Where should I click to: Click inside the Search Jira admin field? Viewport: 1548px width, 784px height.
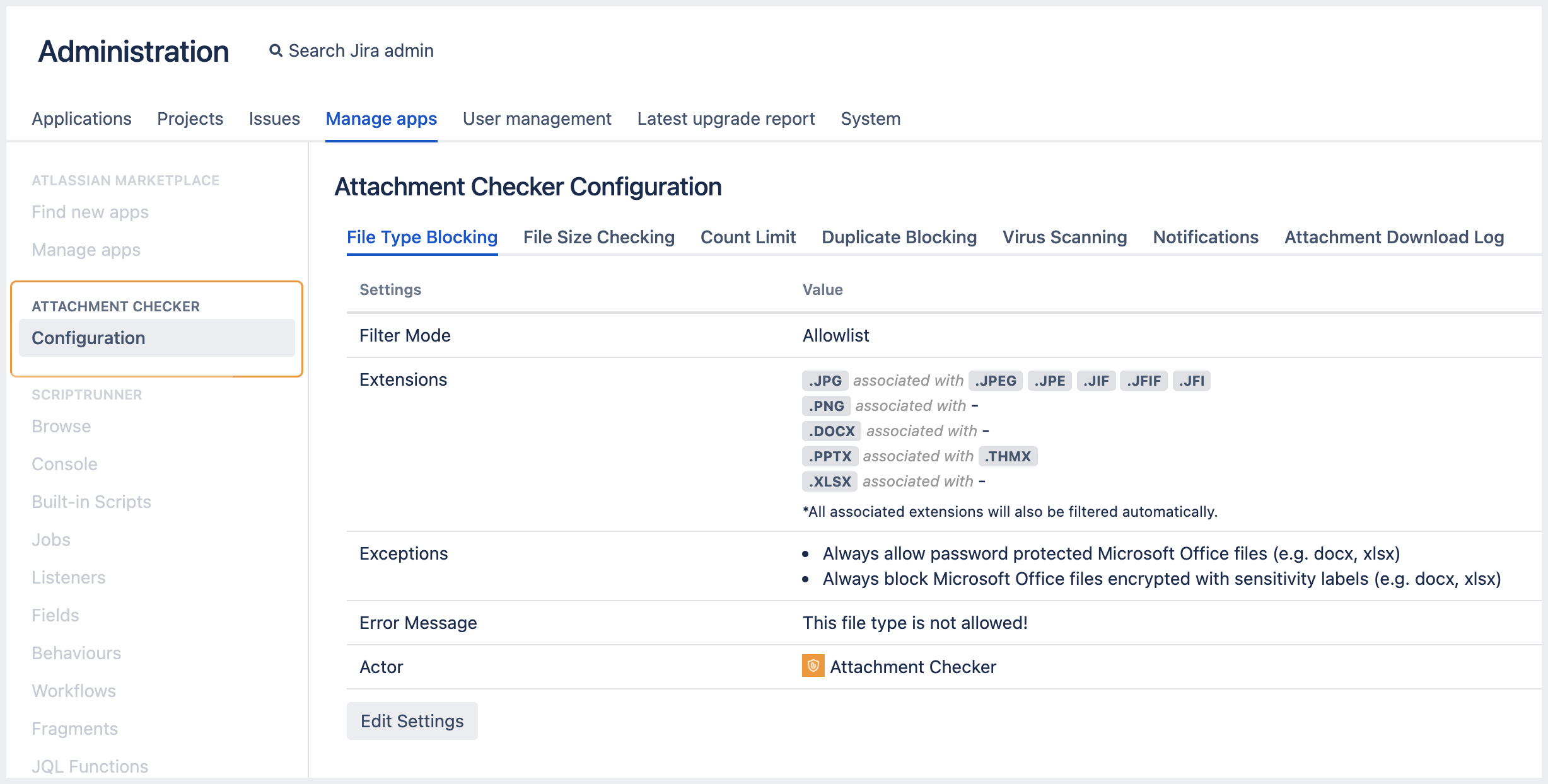tap(361, 50)
